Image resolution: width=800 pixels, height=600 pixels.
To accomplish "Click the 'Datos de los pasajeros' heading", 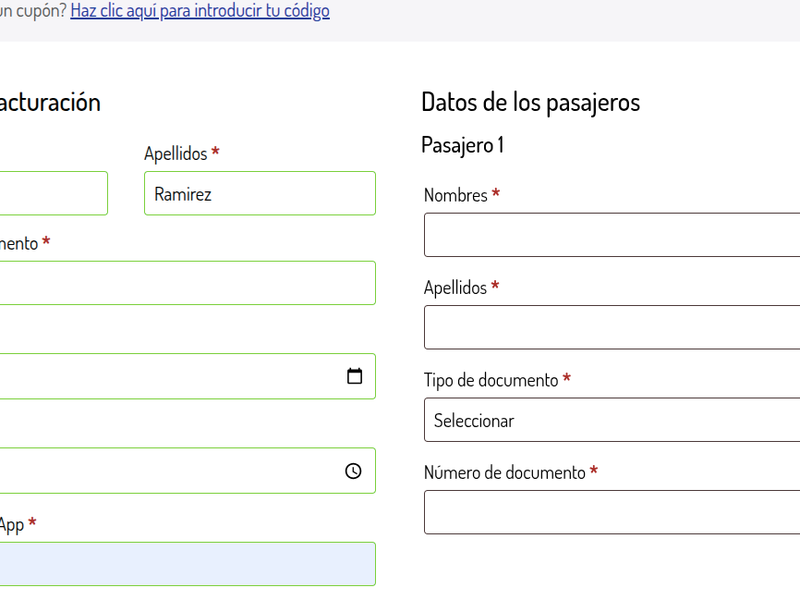I will (532, 101).
